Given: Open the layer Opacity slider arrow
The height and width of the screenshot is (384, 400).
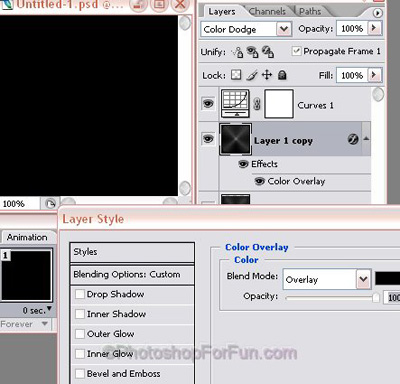Looking at the screenshot, I should point(374,28).
